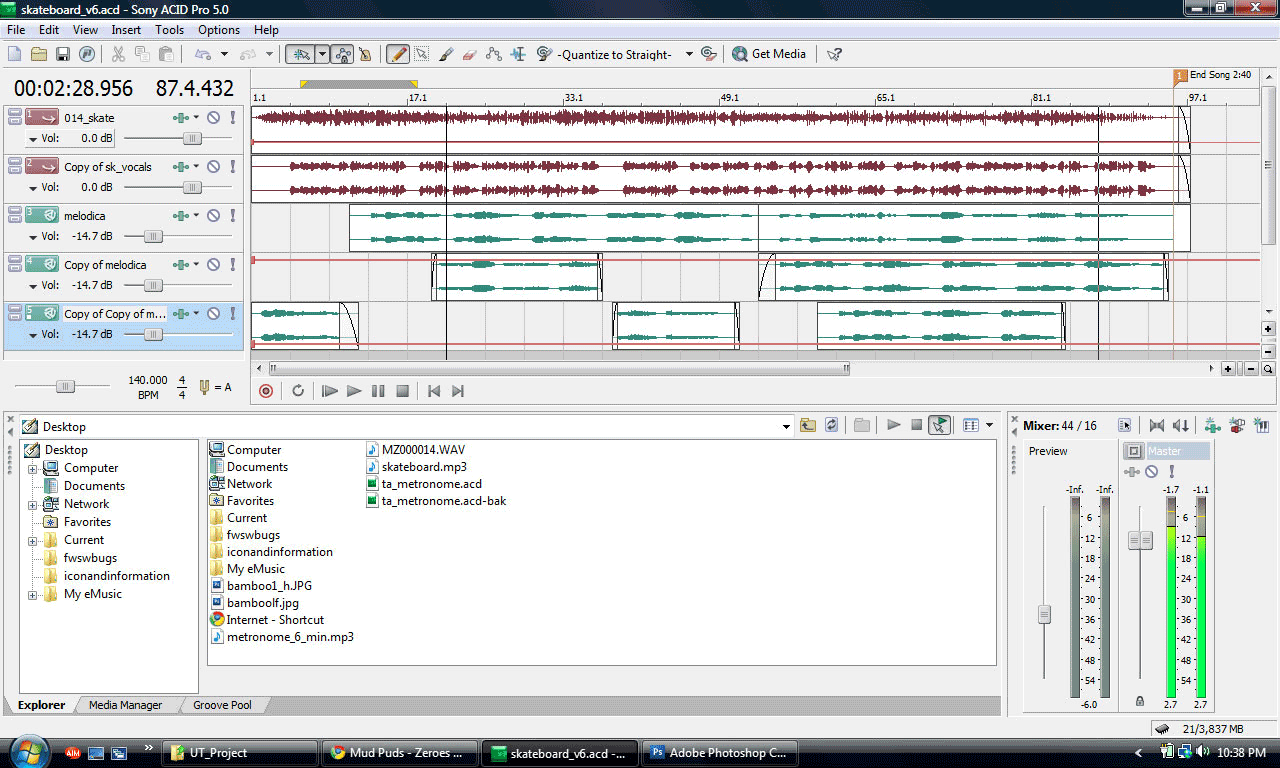Save the project with the floppy disk icon
The image size is (1280, 768).
(62, 54)
